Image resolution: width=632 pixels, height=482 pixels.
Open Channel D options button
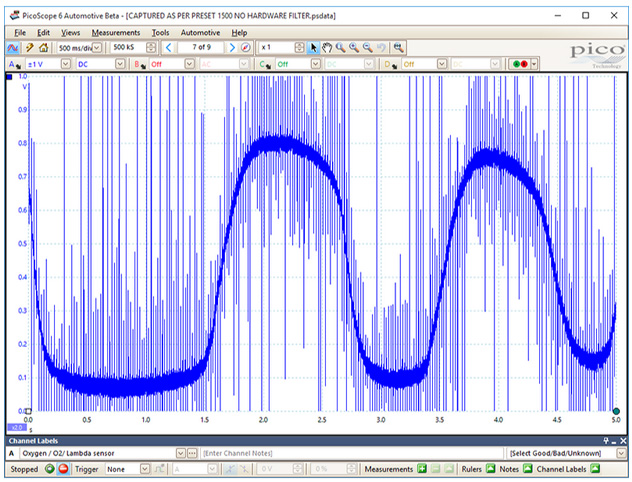point(391,64)
